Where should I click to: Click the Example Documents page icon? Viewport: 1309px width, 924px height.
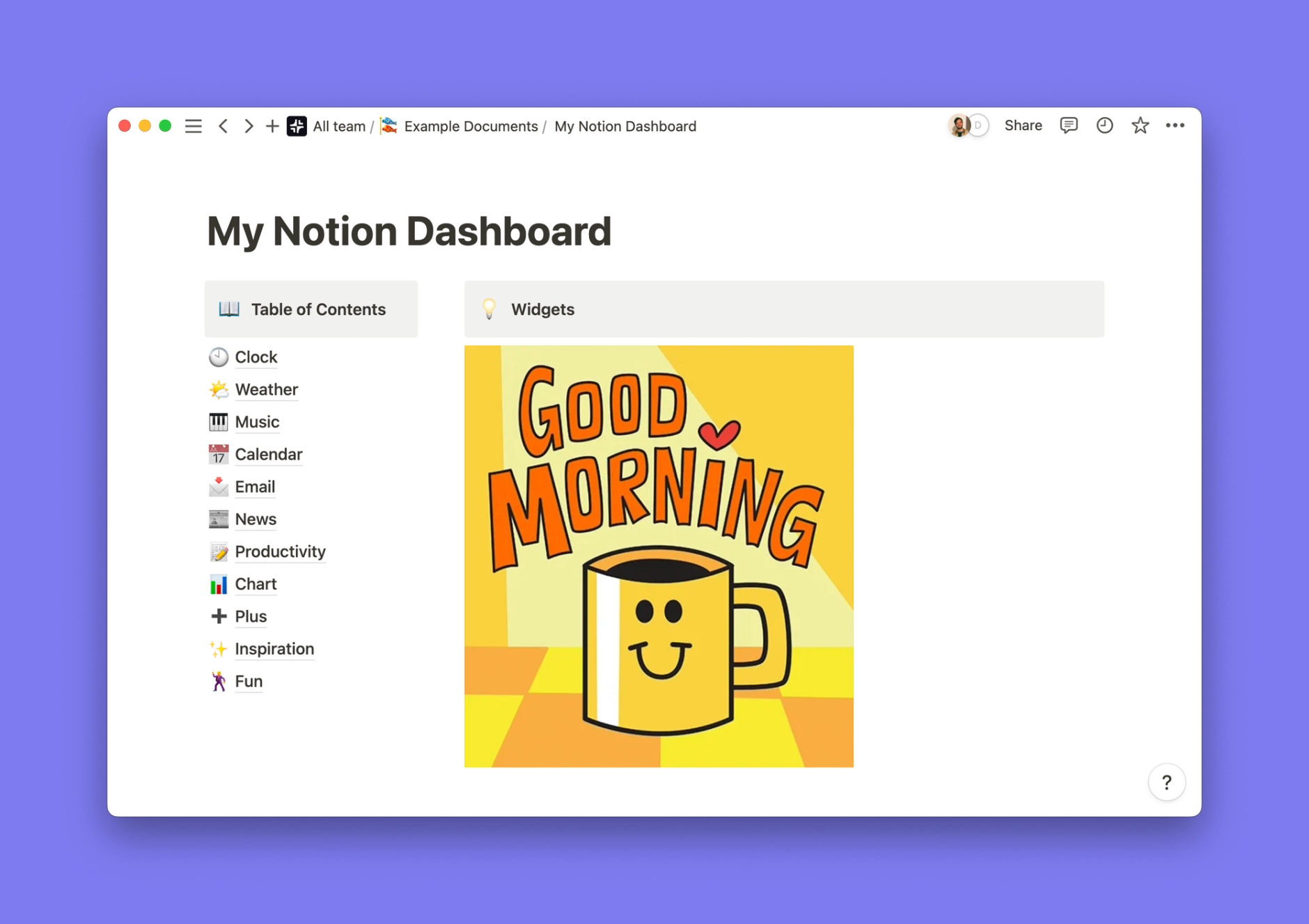click(x=389, y=126)
